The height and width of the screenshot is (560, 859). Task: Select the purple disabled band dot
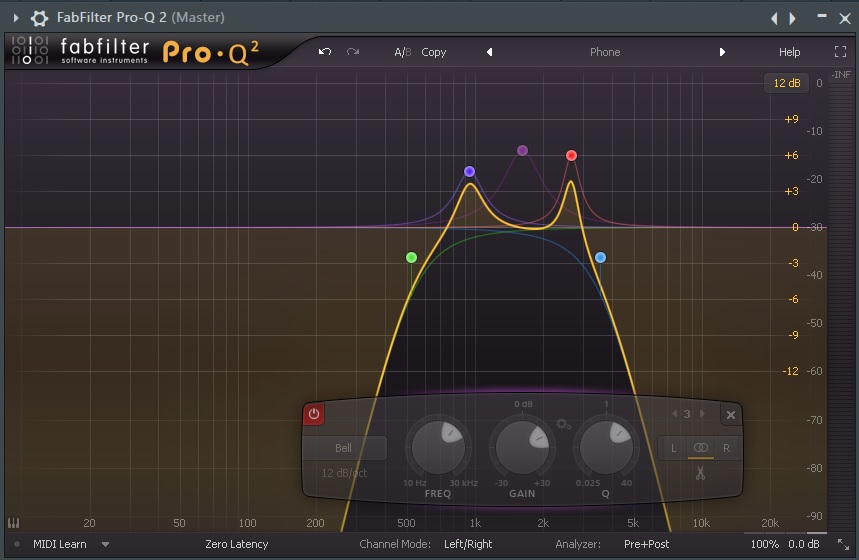[522, 150]
